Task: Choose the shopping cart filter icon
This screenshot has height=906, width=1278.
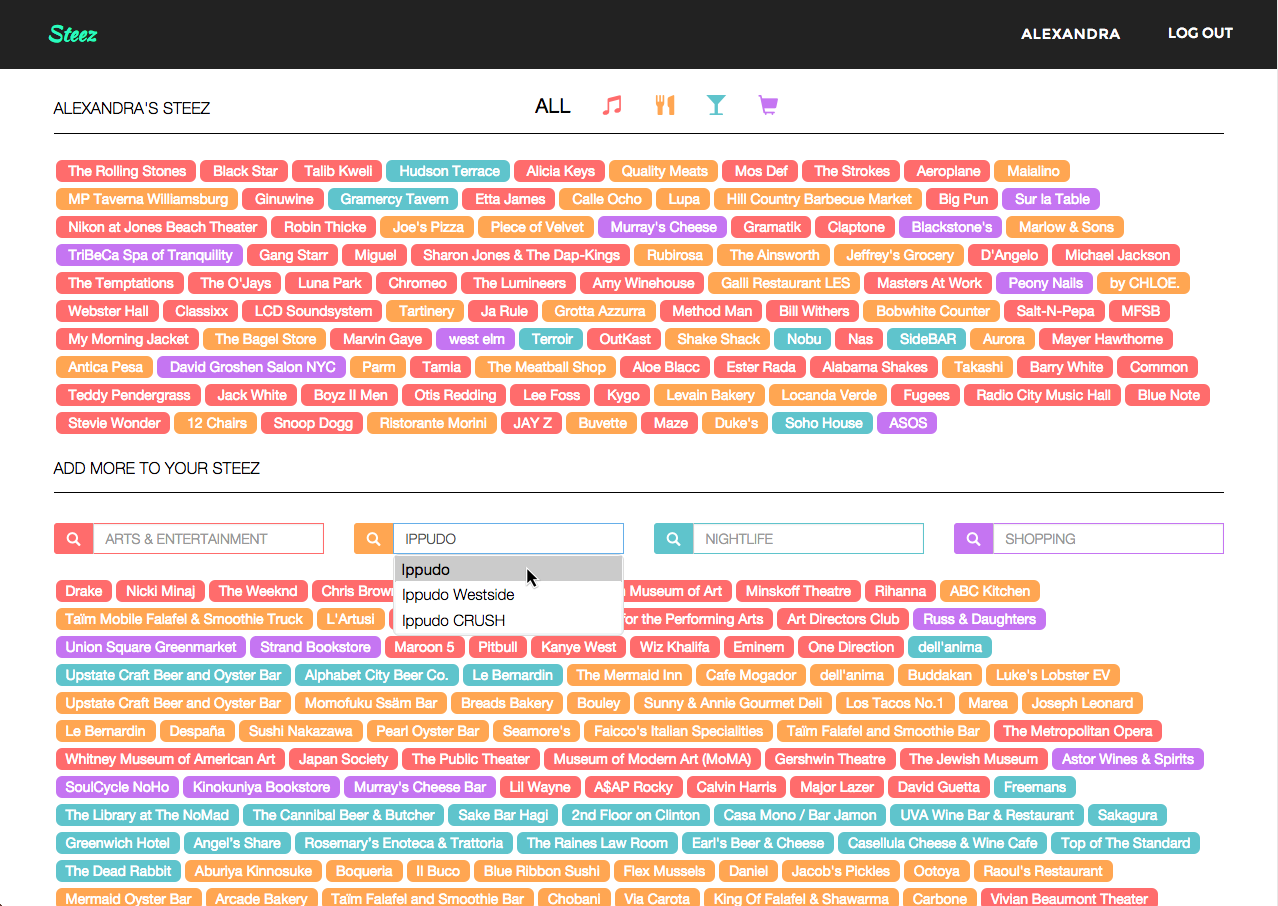Action: (767, 105)
